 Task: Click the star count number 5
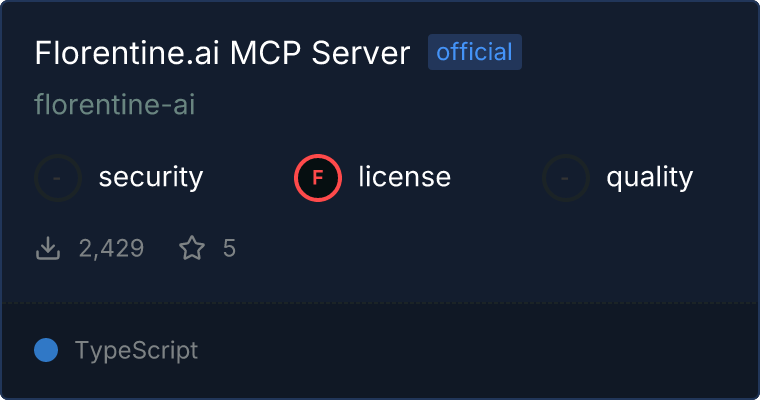coord(229,248)
